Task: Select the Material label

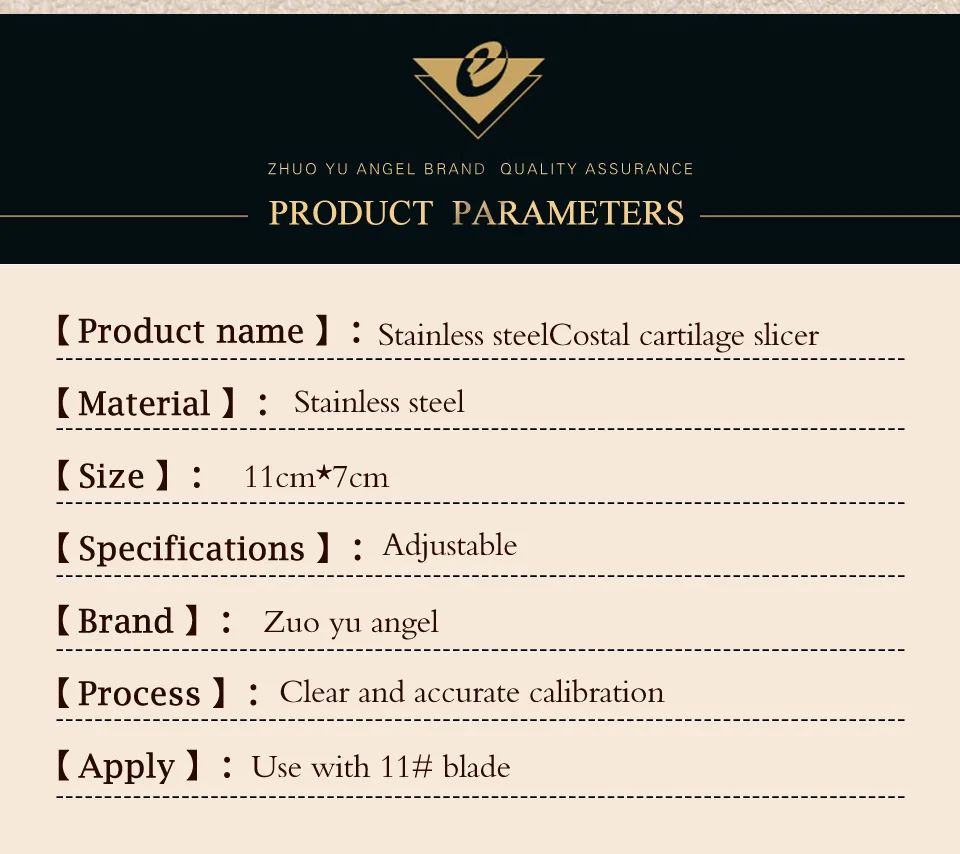Action: [145, 403]
